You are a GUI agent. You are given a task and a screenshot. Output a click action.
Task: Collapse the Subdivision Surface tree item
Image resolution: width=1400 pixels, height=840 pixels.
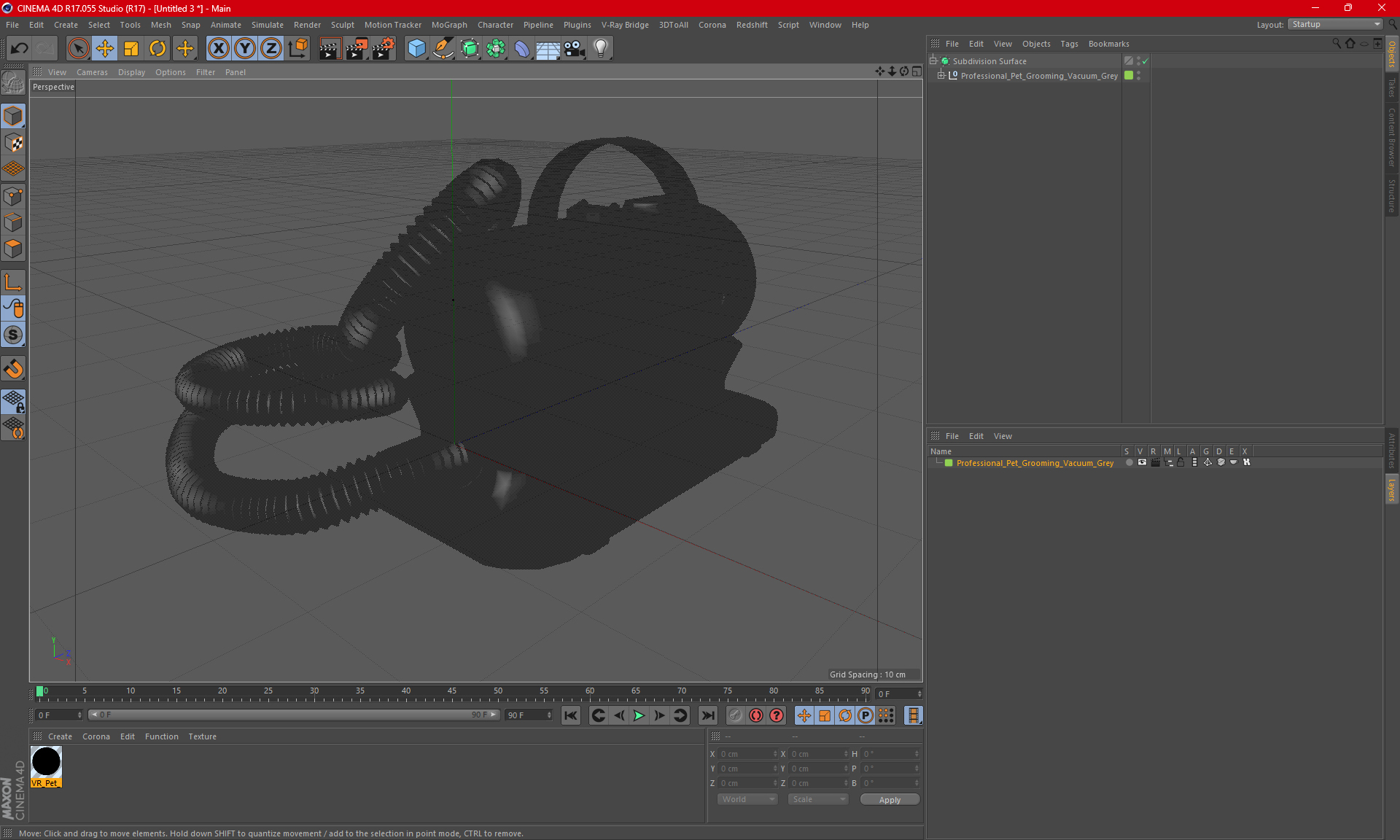tap(933, 61)
